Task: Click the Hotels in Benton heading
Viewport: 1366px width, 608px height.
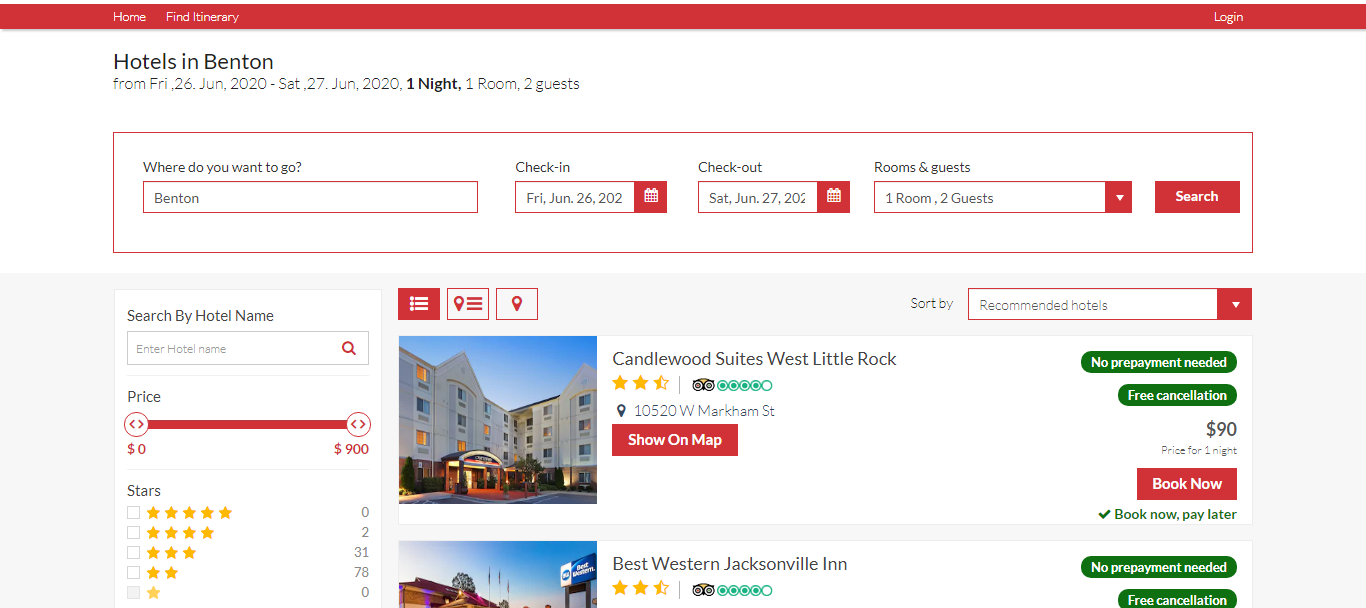Action: tap(193, 62)
